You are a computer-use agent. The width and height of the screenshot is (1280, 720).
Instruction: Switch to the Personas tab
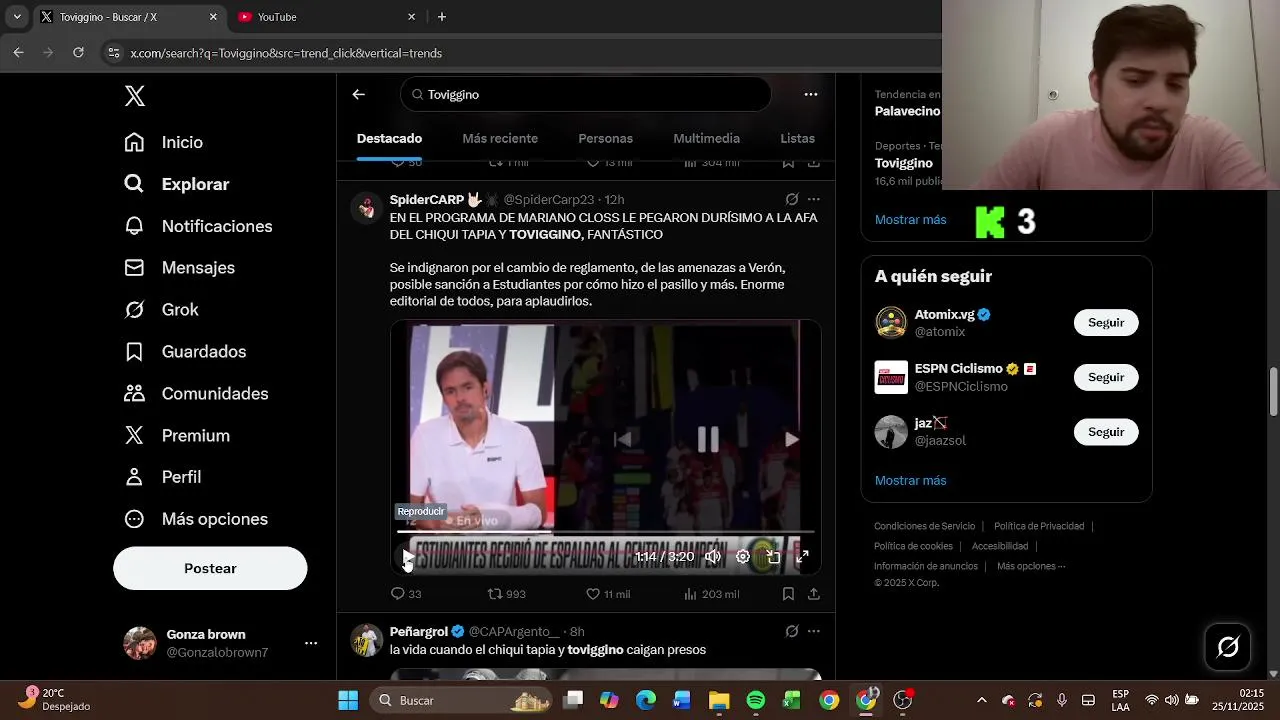(x=605, y=138)
